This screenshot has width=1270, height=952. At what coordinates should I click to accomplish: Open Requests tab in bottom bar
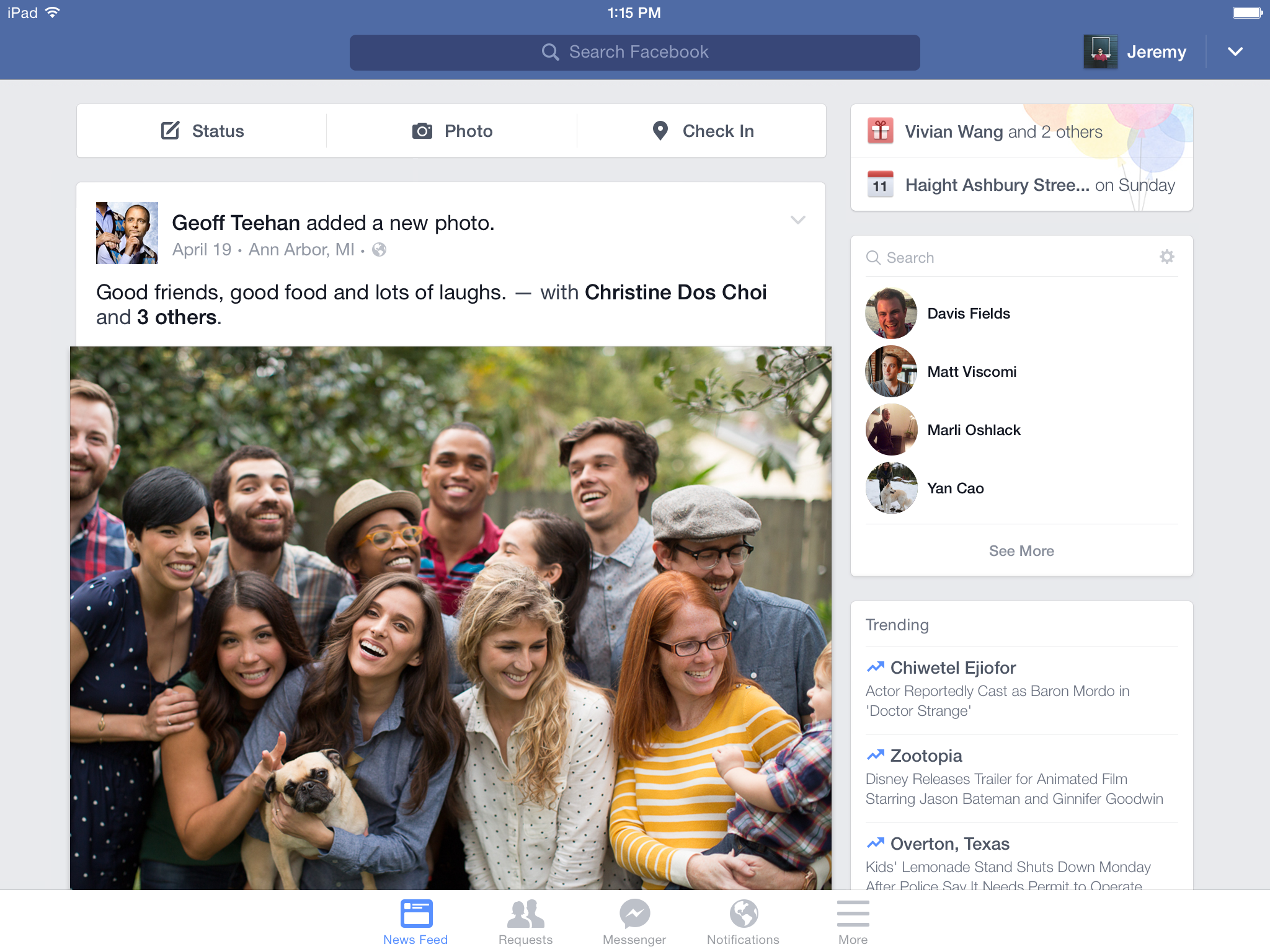point(525,921)
